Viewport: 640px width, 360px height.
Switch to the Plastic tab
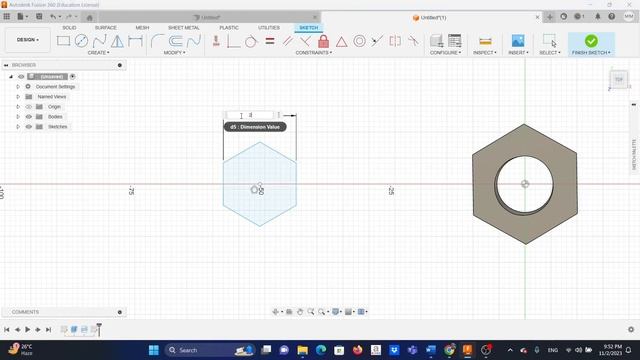coord(229,28)
